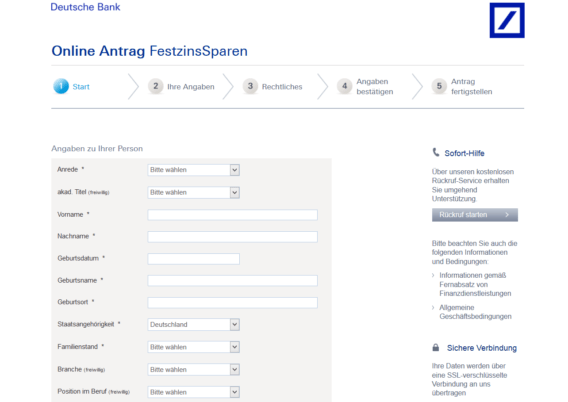Click the phone icon beside Sofort-Hilfe
This screenshot has width=568, height=402.
436,152
